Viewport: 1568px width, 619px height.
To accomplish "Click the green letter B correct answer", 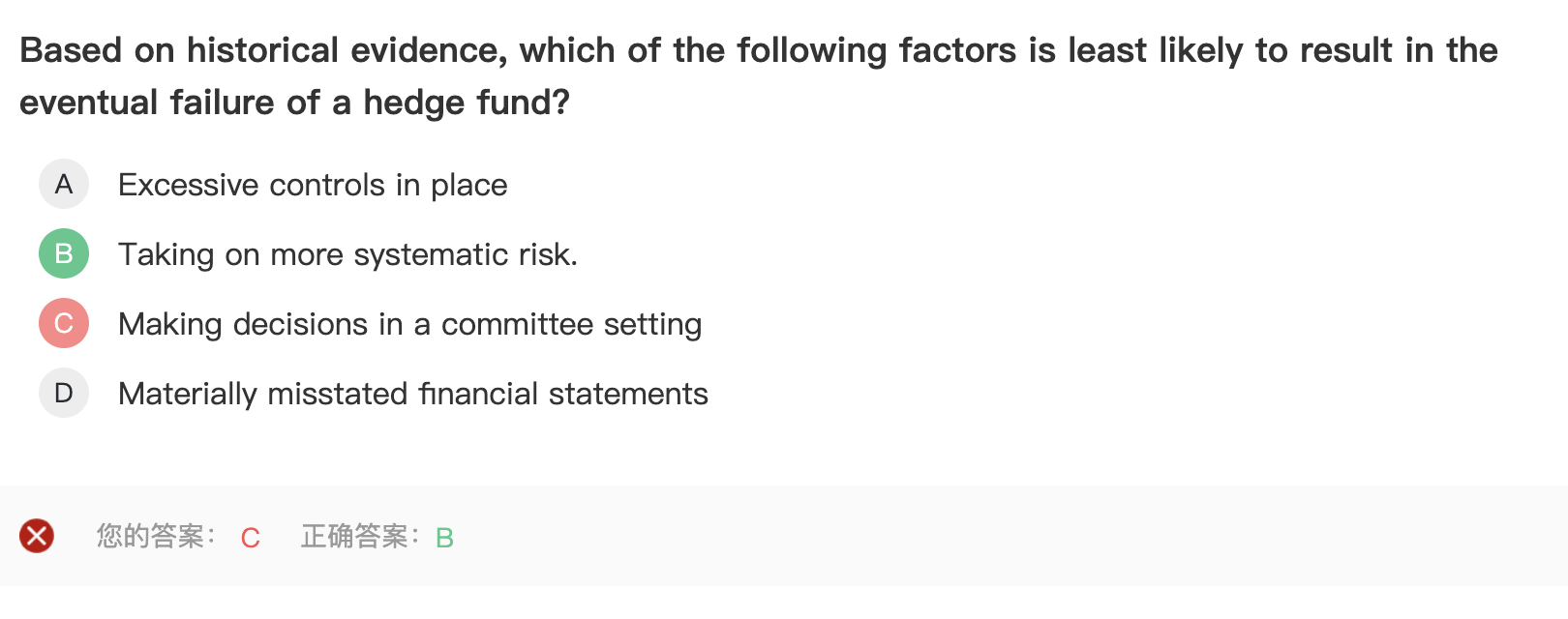I will pos(444,538).
